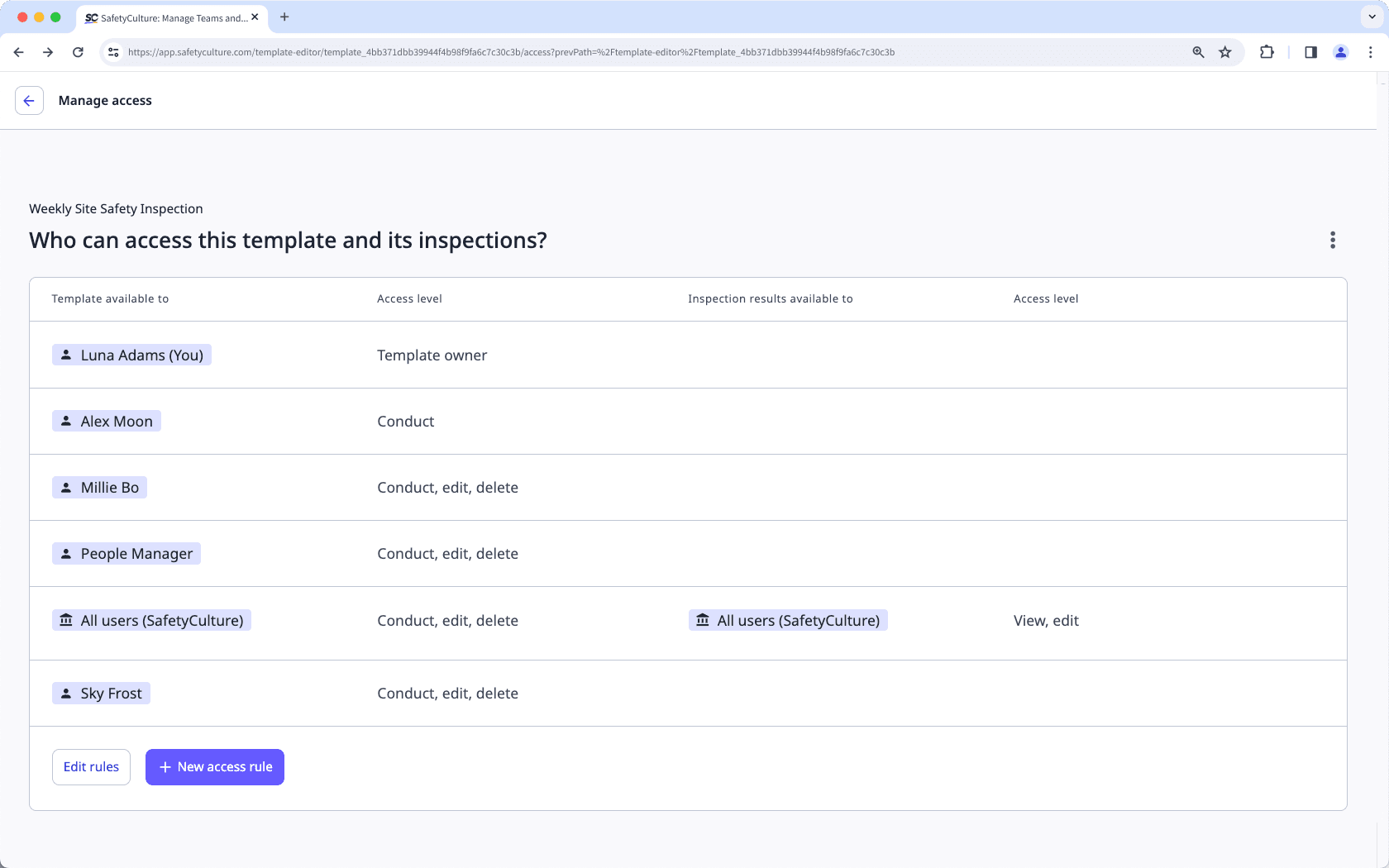The height and width of the screenshot is (868, 1389).
Task: Open a new browser tab
Action: click(284, 17)
